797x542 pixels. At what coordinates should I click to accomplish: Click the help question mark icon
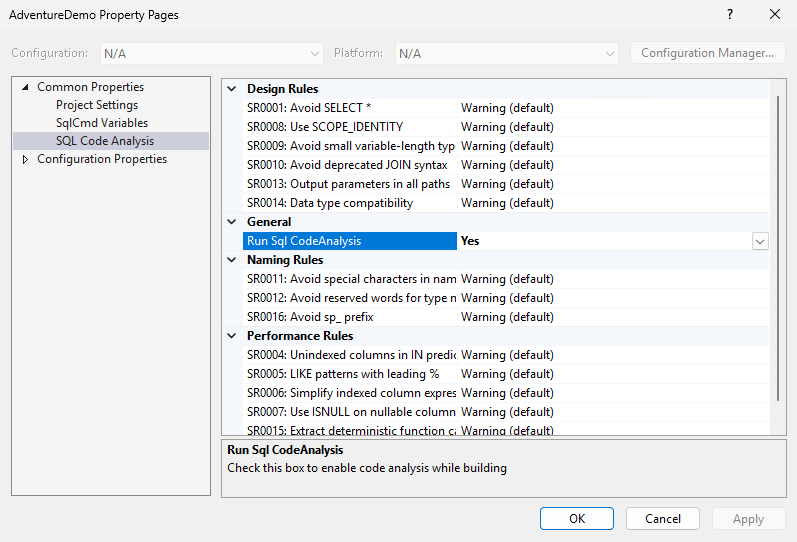pos(730,15)
